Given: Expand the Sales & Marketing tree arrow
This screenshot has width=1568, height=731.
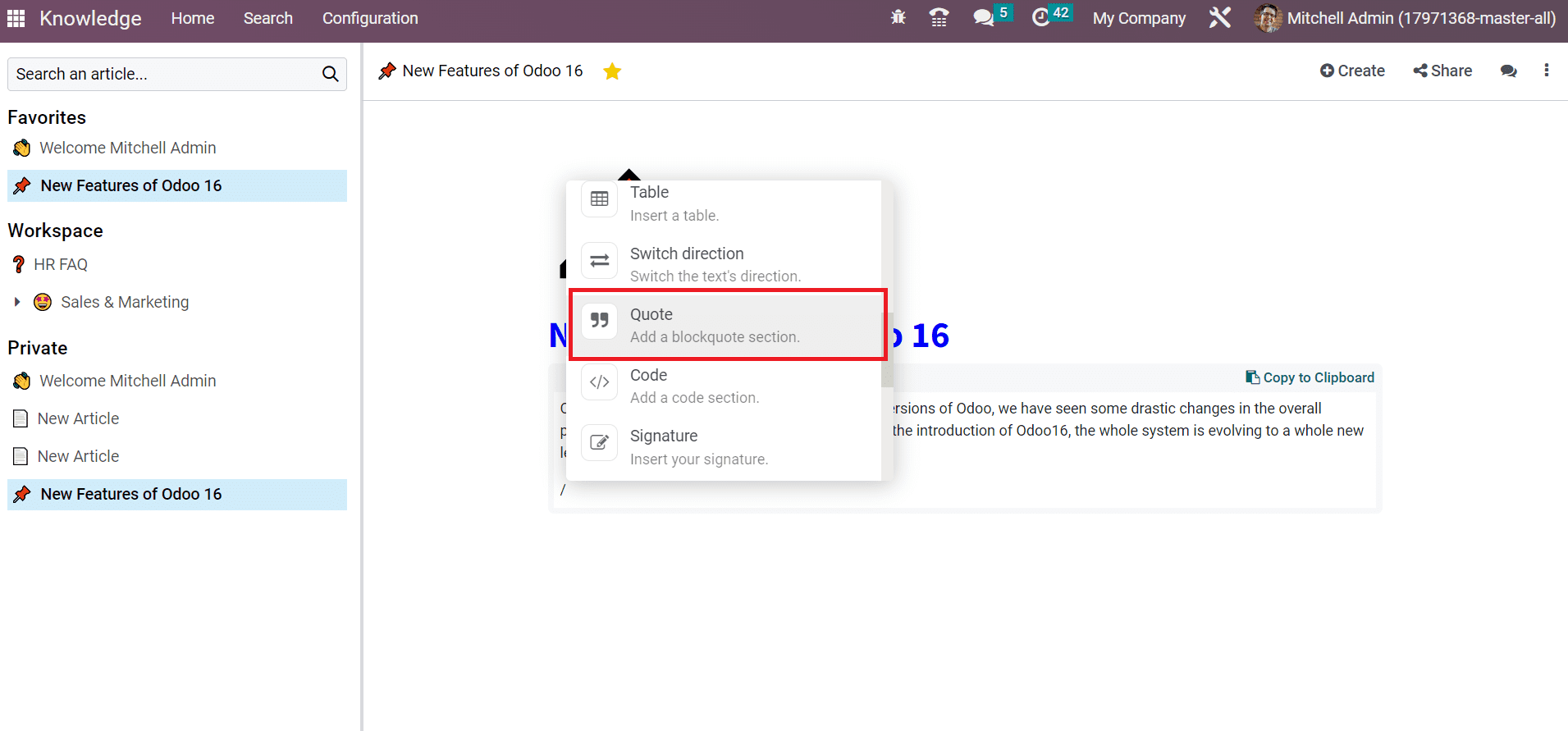Looking at the screenshot, I should tap(17, 302).
